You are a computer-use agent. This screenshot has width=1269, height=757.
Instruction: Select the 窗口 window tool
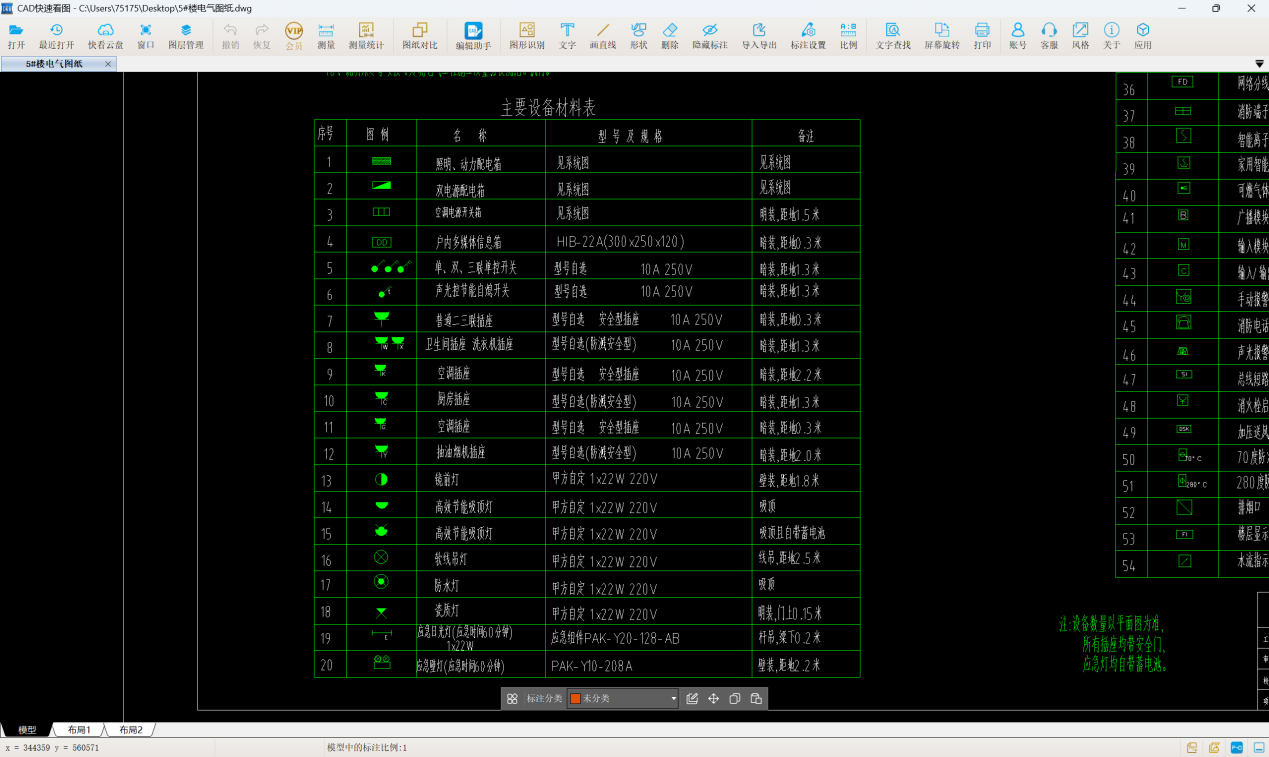[146, 36]
